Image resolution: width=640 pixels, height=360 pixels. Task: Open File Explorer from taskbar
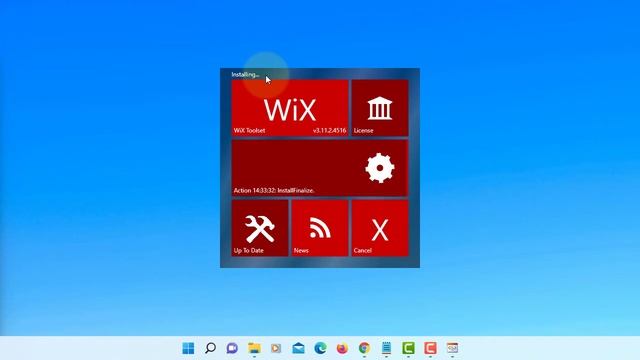coord(254,348)
